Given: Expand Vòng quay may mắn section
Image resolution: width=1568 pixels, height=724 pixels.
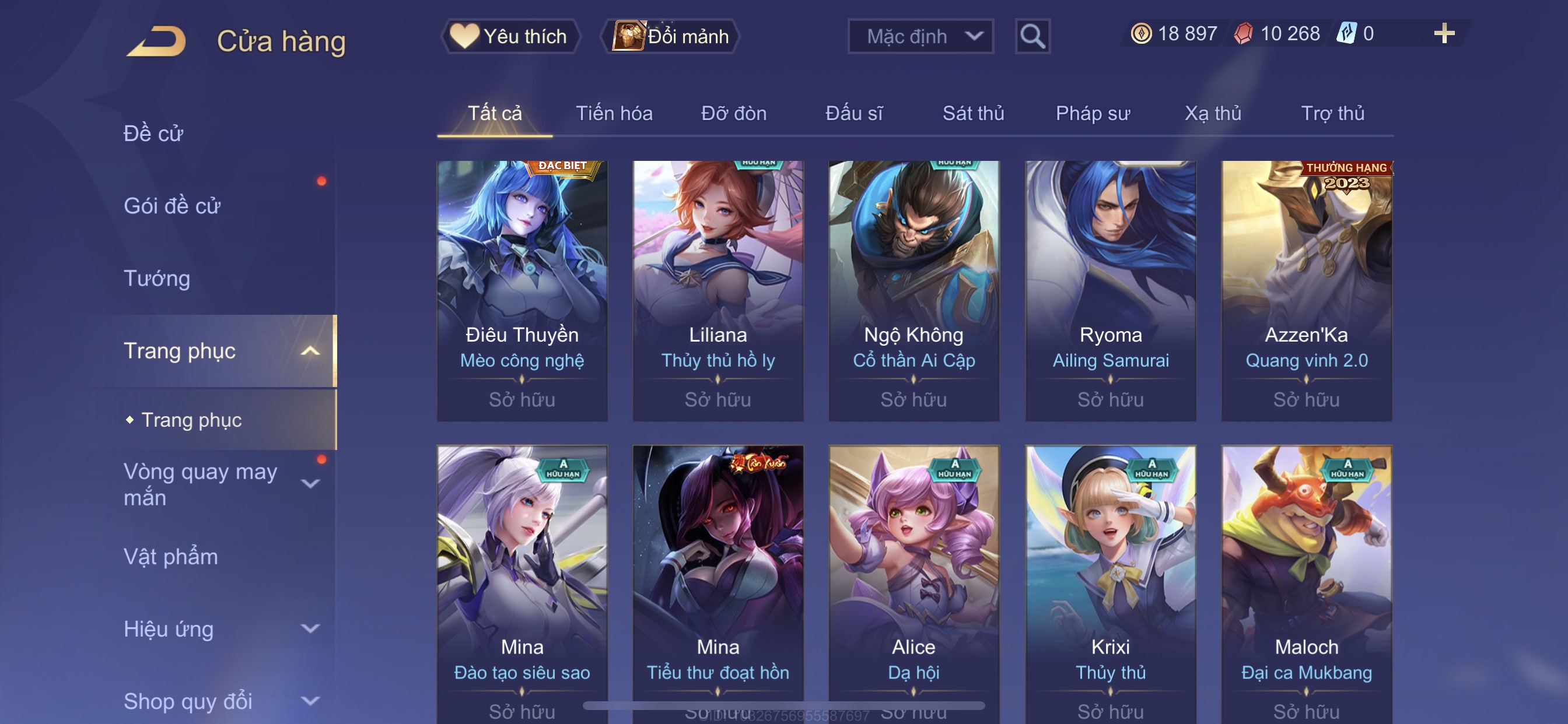Looking at the screenshot, I should [310, 484].
